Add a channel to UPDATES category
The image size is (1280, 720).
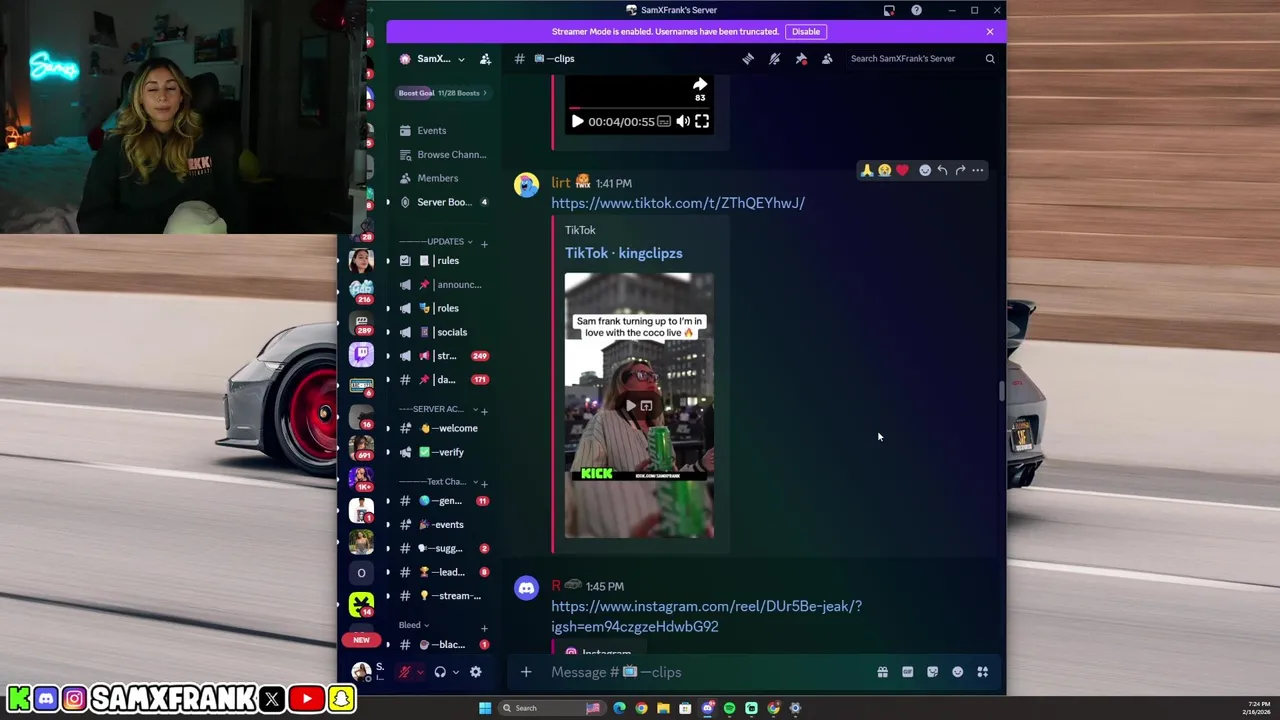tap(484, 243)
